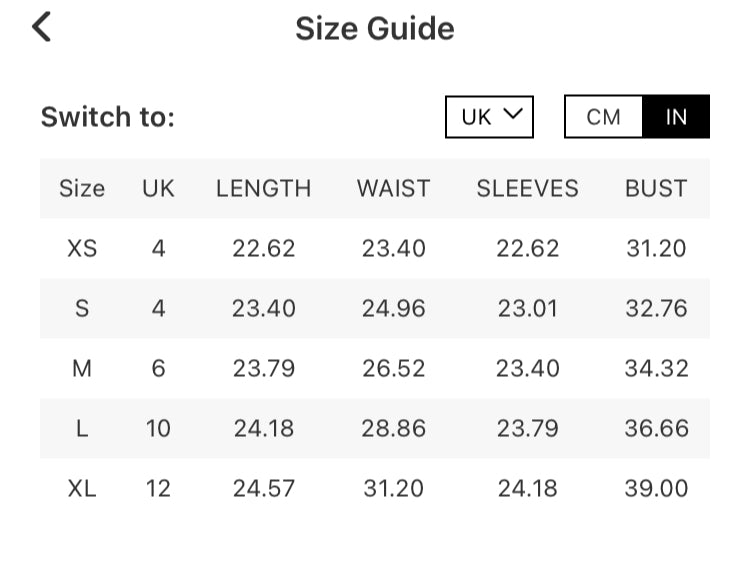Click the Switch to label
The height and width of the screenshot is (572, 750).
click(107, 117)
